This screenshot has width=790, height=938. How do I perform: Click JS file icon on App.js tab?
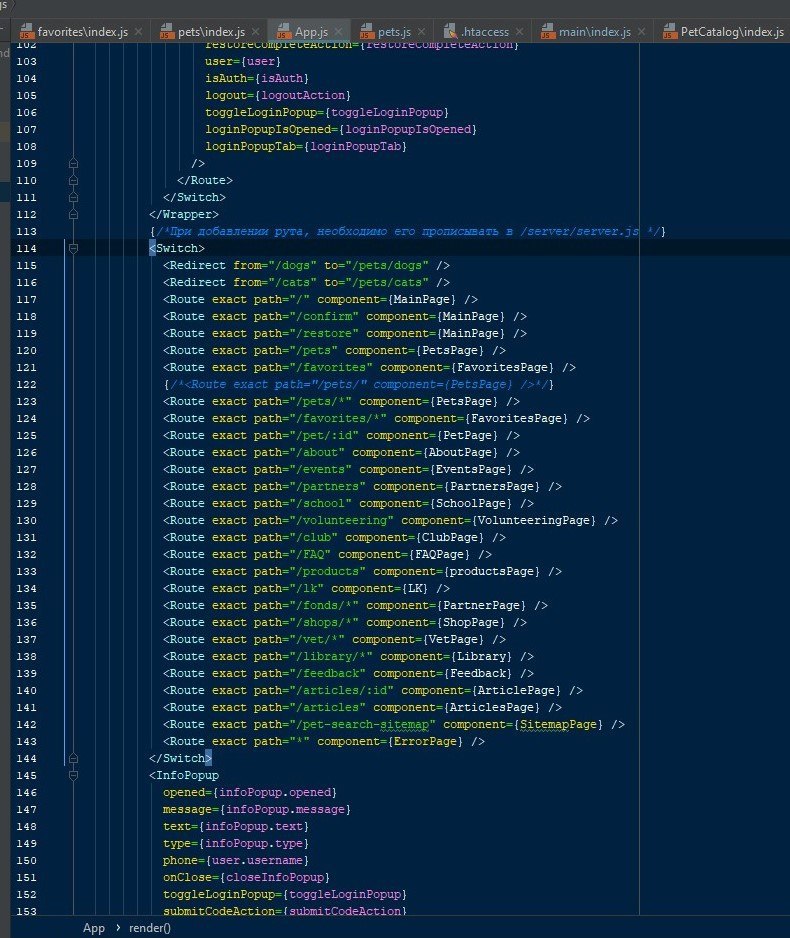click(x=284, y=32)
